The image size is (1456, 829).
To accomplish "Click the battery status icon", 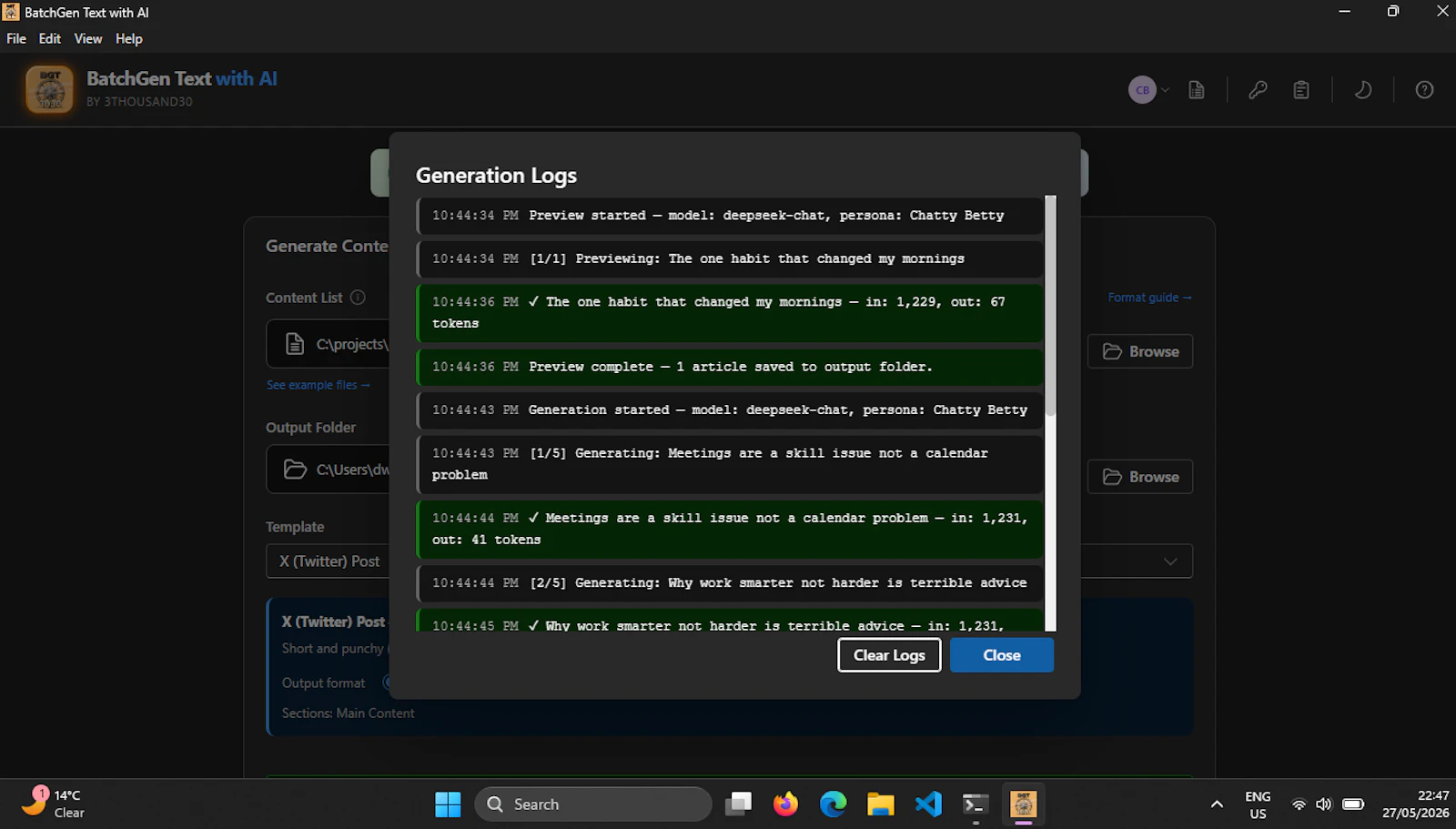I will (x=1353, y=804).
